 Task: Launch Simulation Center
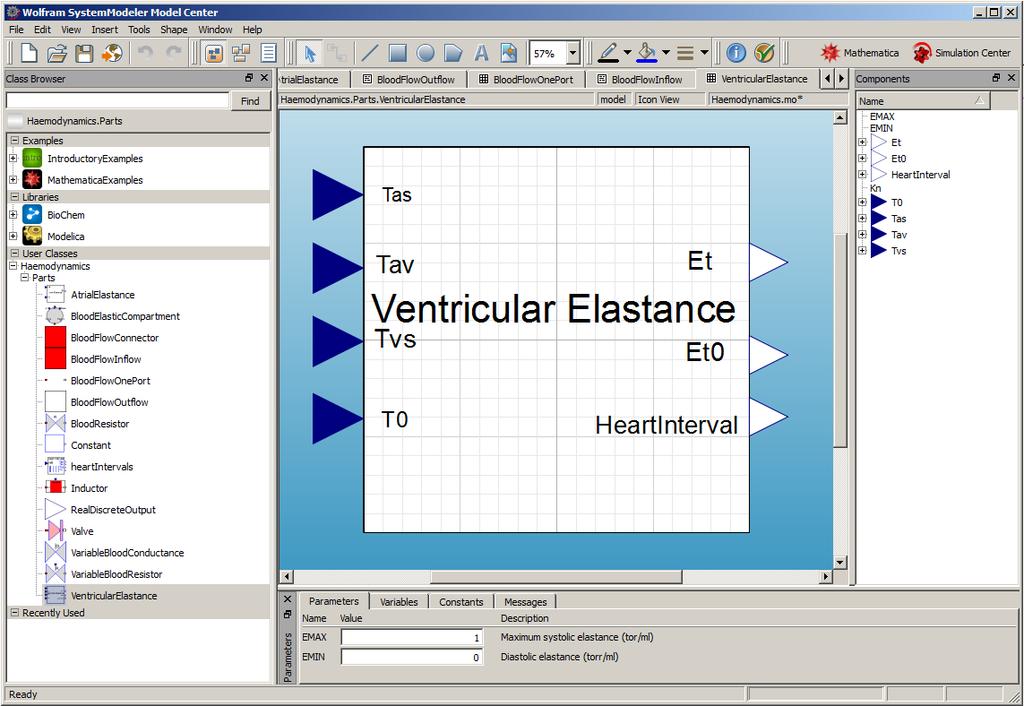point(961,53)
